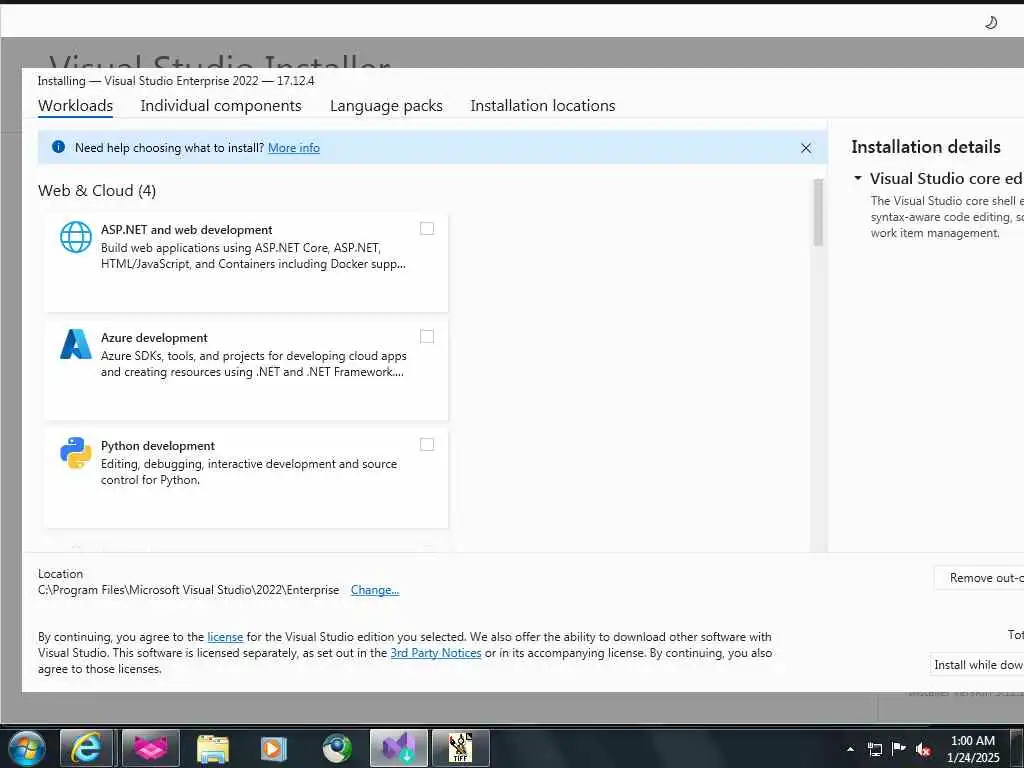Collapse the Visual Studio core editor section

[857, 178]
